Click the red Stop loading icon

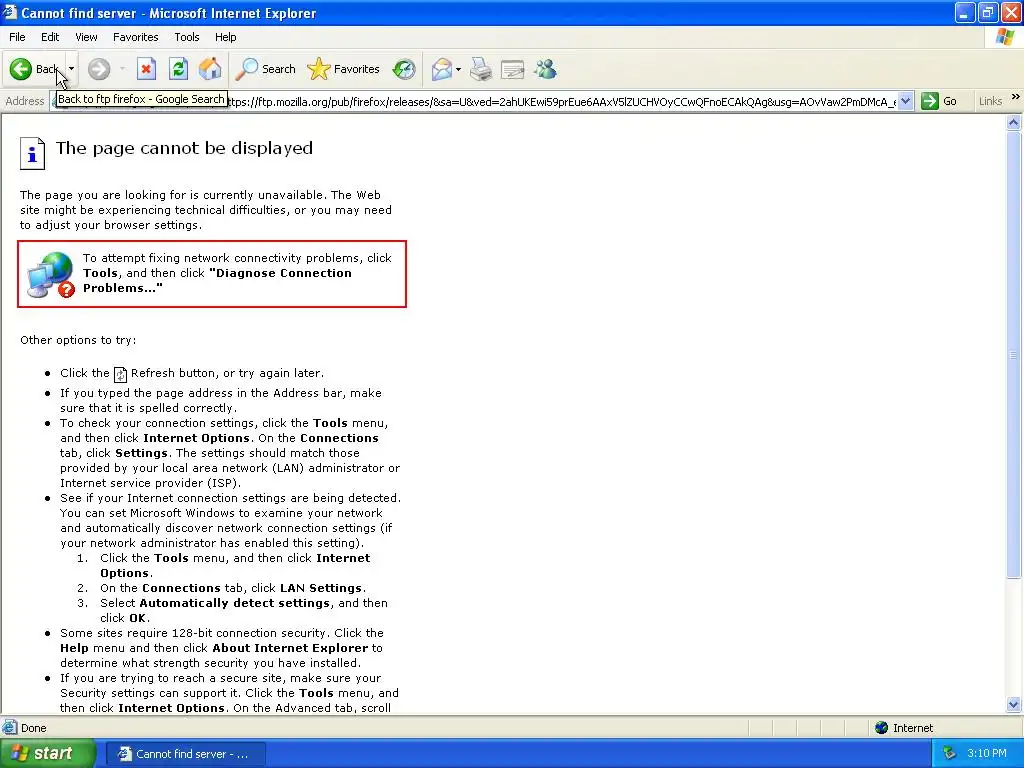pos(146,69)
